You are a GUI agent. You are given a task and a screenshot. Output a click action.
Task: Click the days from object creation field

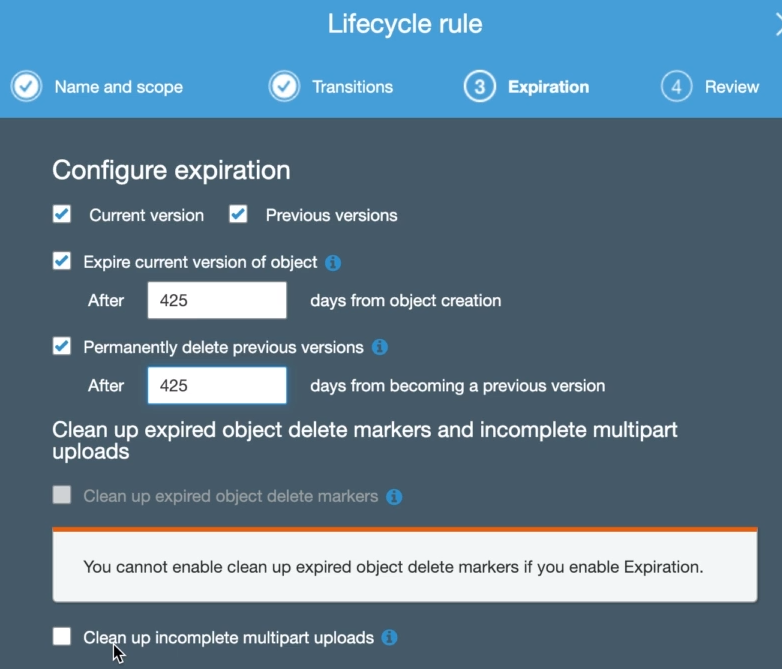click(x=217, y=300)
